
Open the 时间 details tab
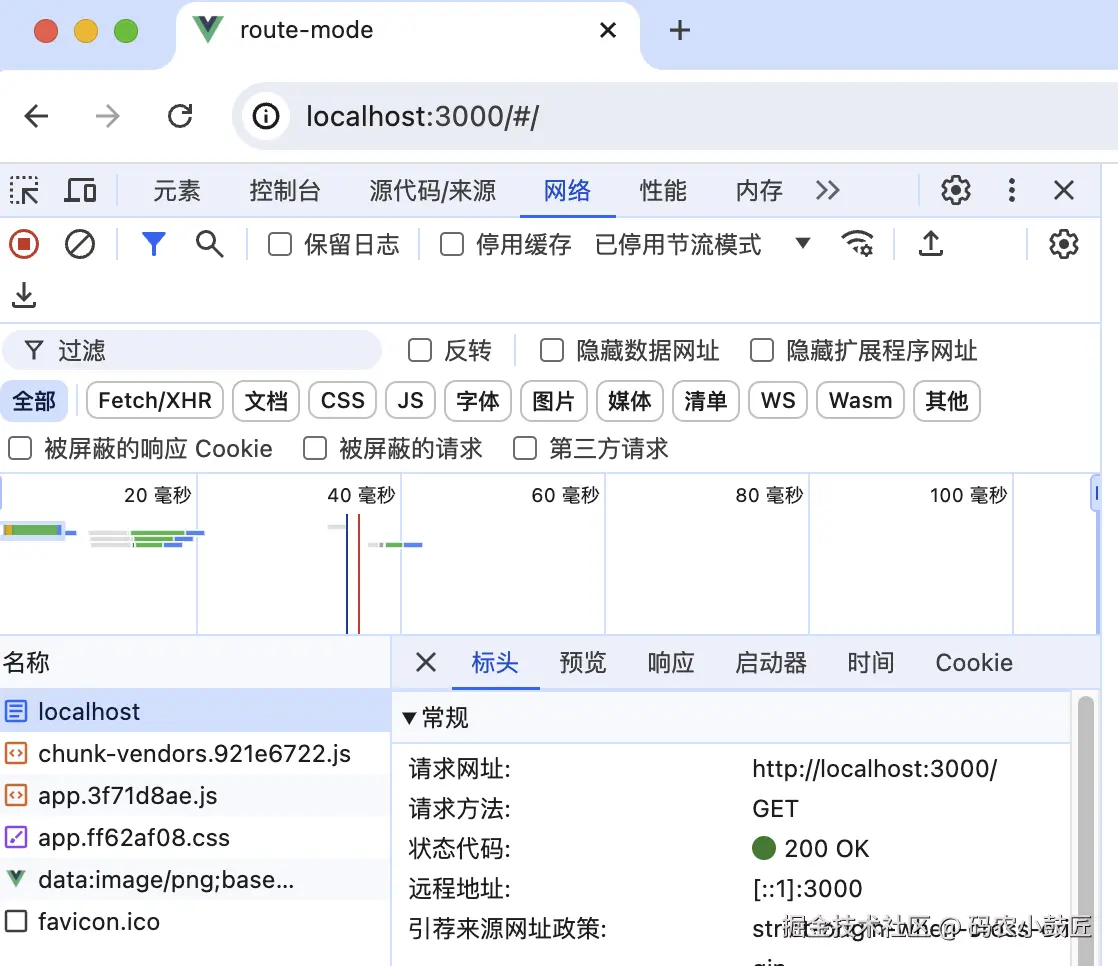(x=871, y=663)
